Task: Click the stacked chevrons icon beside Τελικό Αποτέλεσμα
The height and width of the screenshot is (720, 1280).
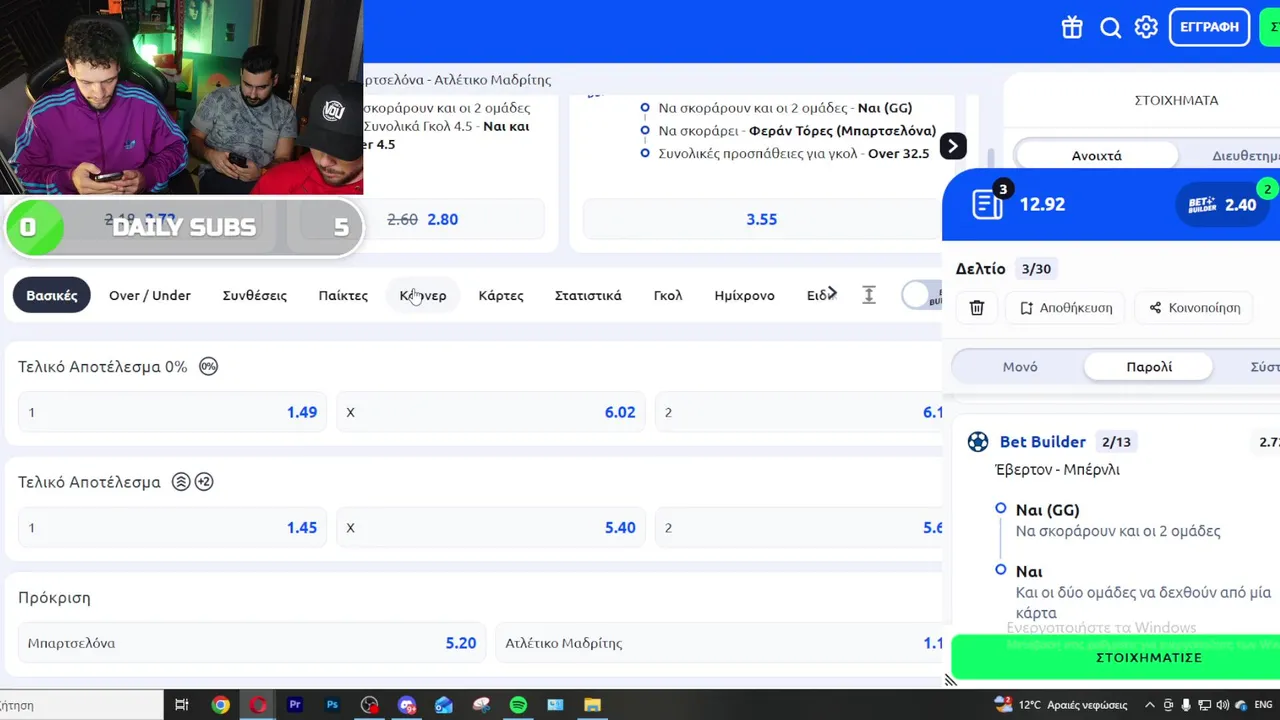Action: pyautogui.click(x=181, y=482)
